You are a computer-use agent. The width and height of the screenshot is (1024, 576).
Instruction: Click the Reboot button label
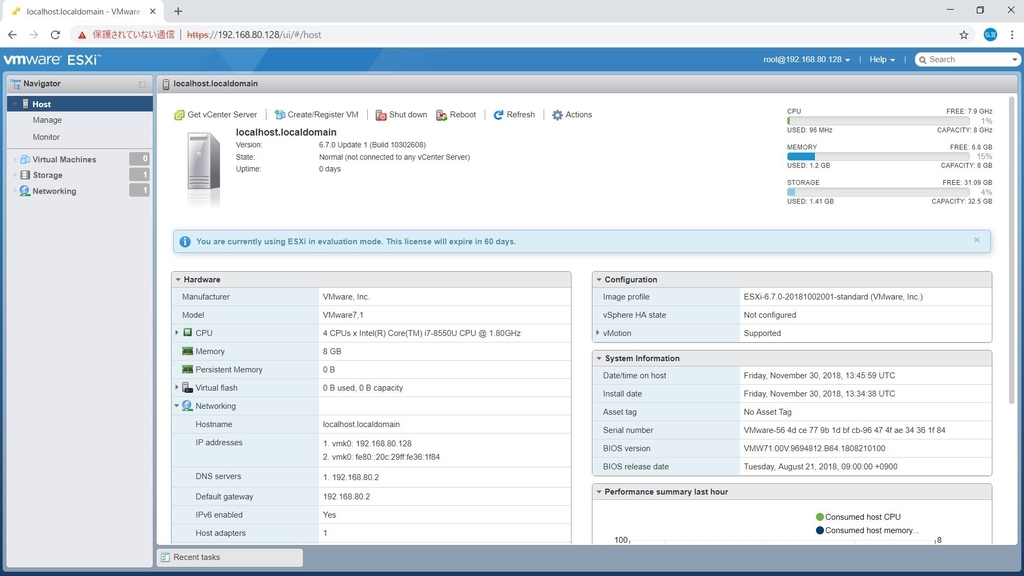(x=463, y=115)
